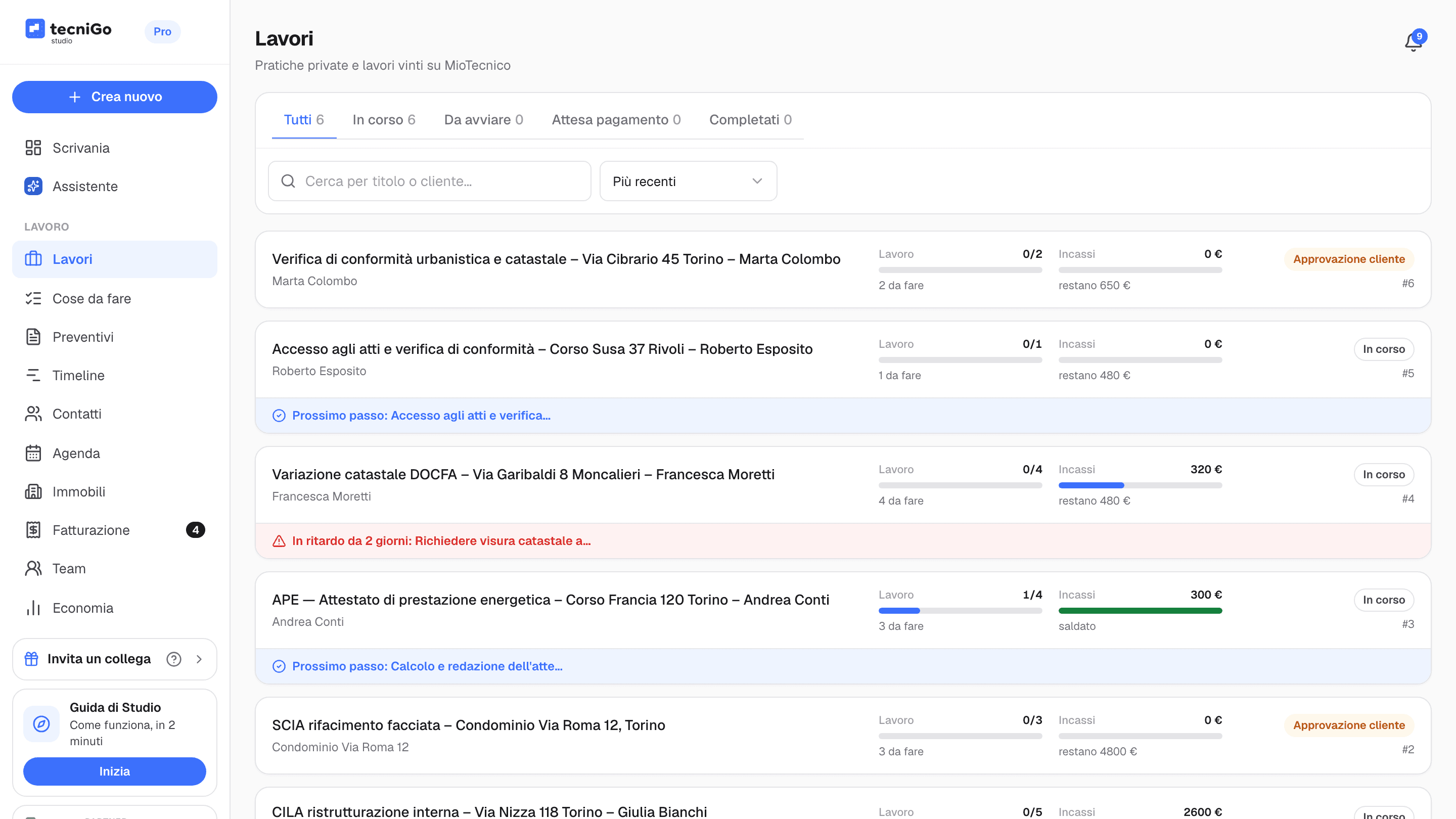The width and height of the screenshot is (1456, 819).
Task: Open Economia in the sidebar
Action: click(115, 608)
